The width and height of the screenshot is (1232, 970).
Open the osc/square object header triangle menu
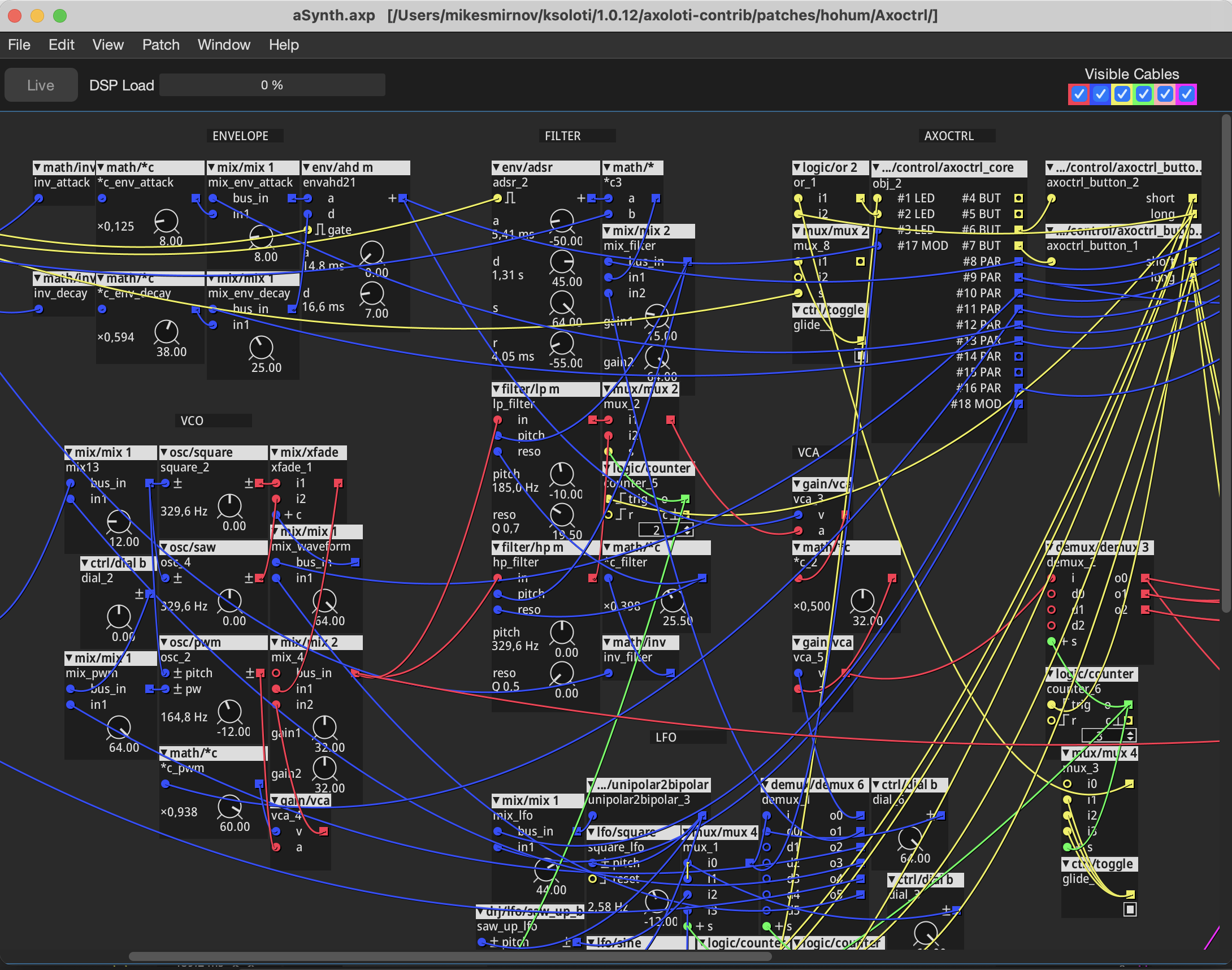pos(164,453)
